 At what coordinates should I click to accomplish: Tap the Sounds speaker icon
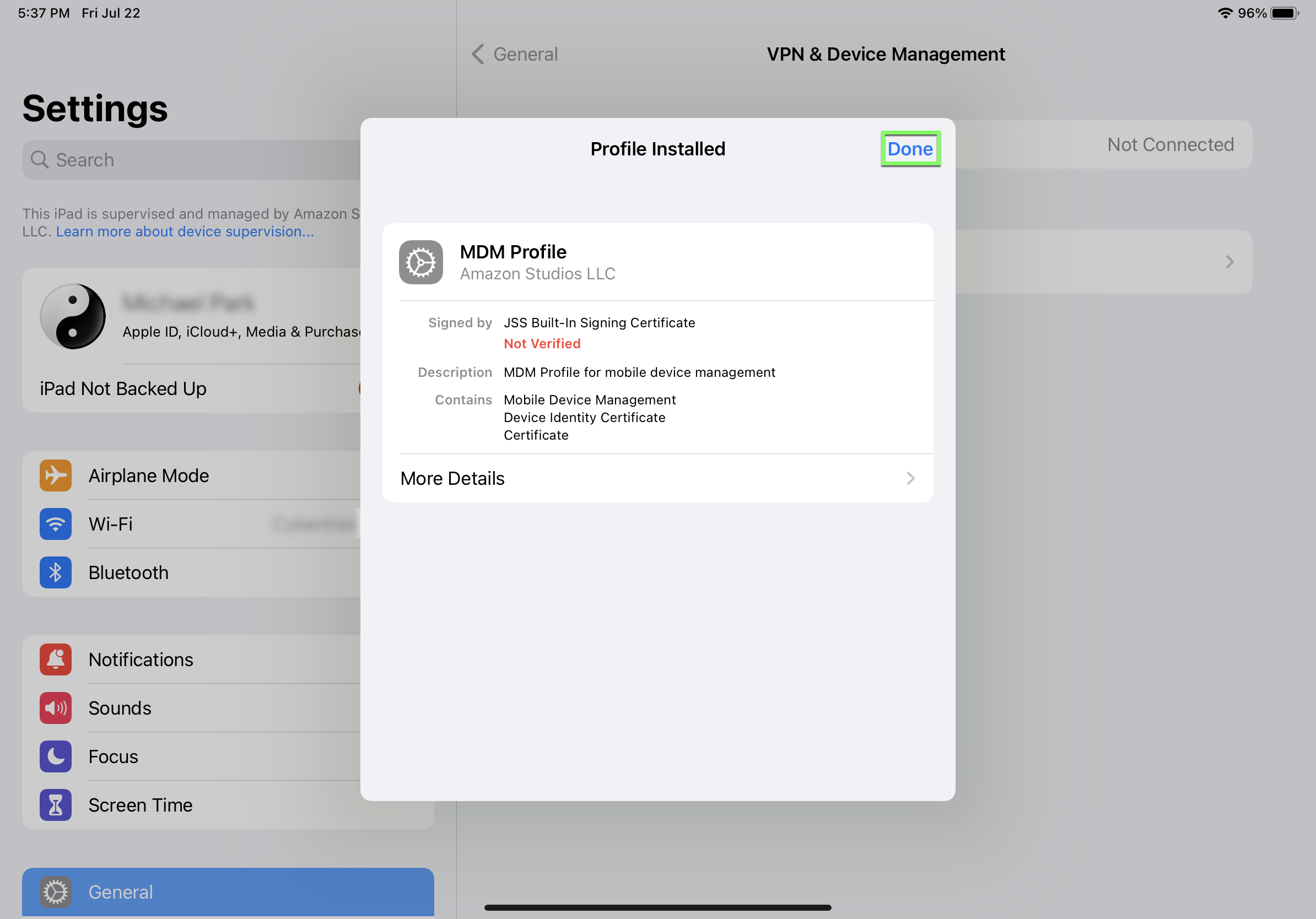click(56, 708)
